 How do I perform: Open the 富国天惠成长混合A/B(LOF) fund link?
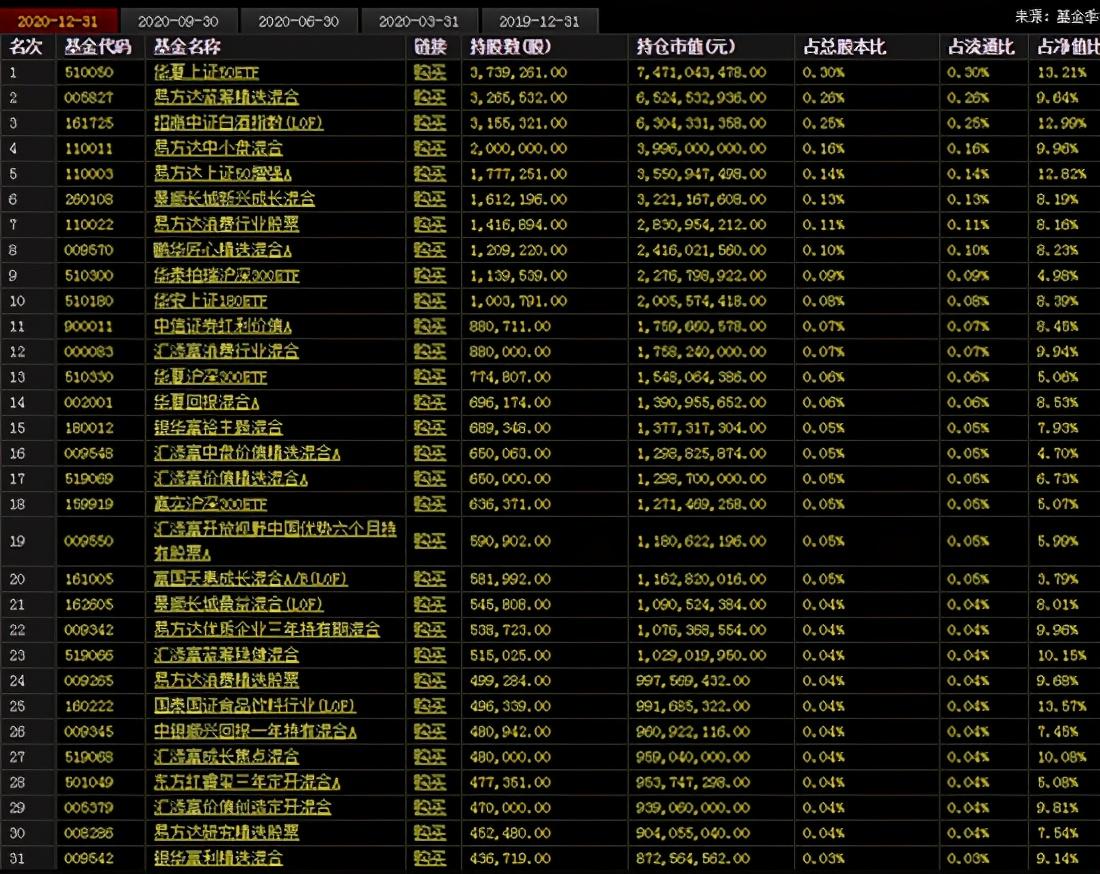pyautogui.click(x=250, y=579)
